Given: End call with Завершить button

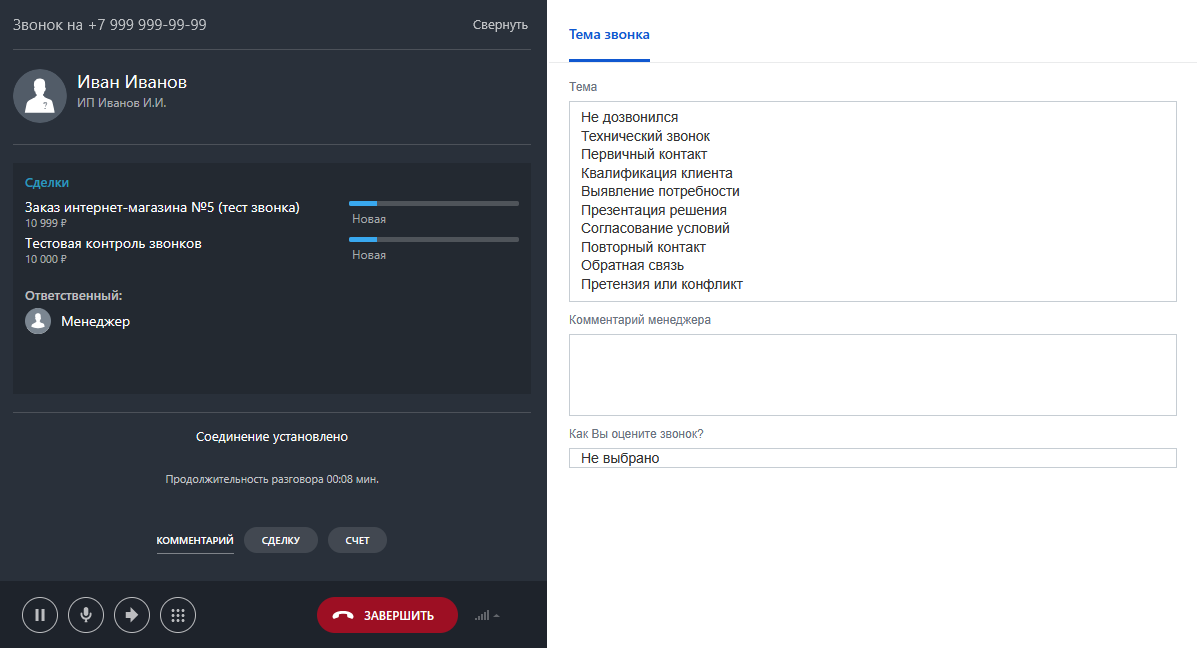Looking at the screenshot, I should pos(387,615).
